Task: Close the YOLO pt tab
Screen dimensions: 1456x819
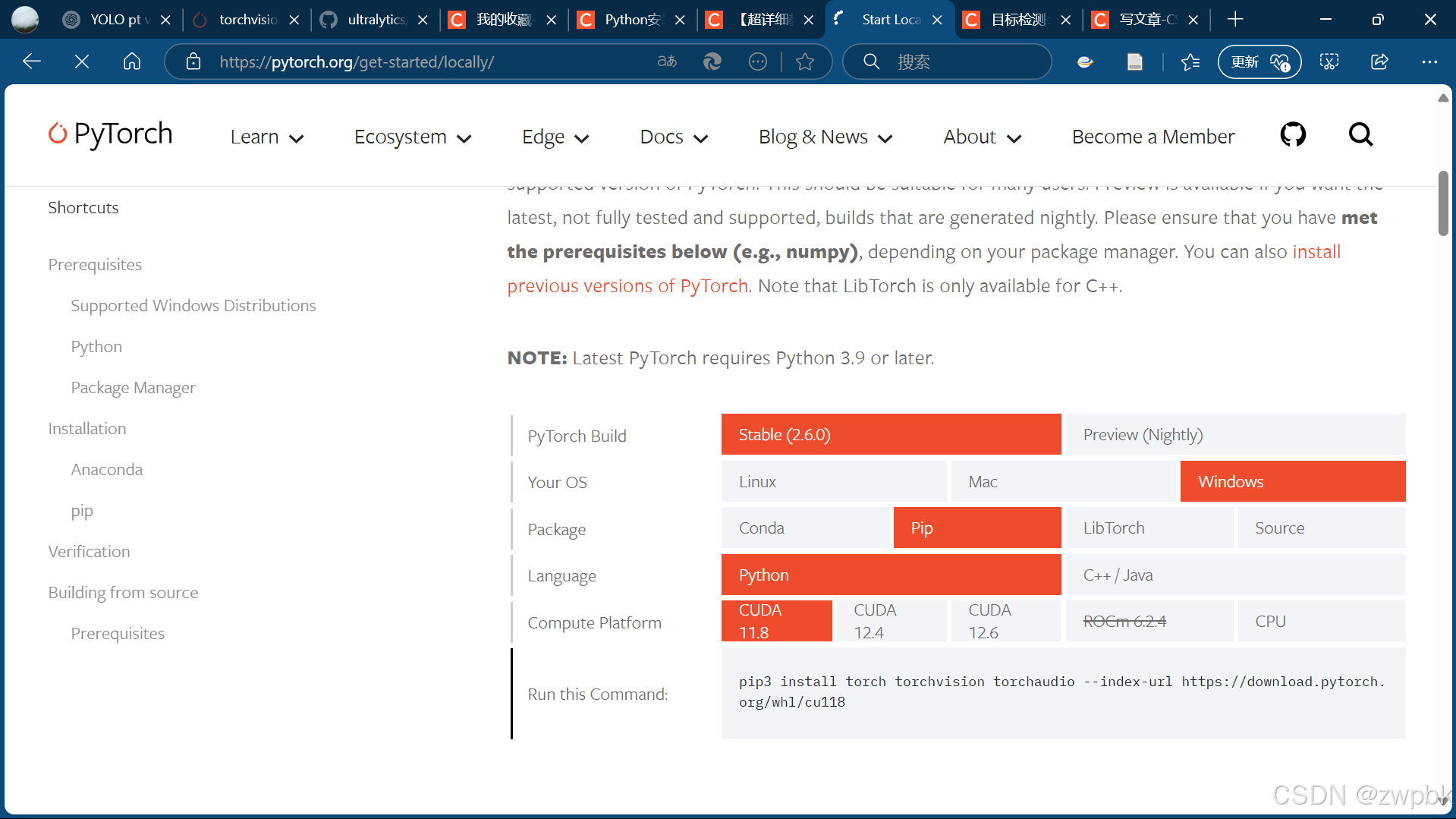Action: pos(165,20)
